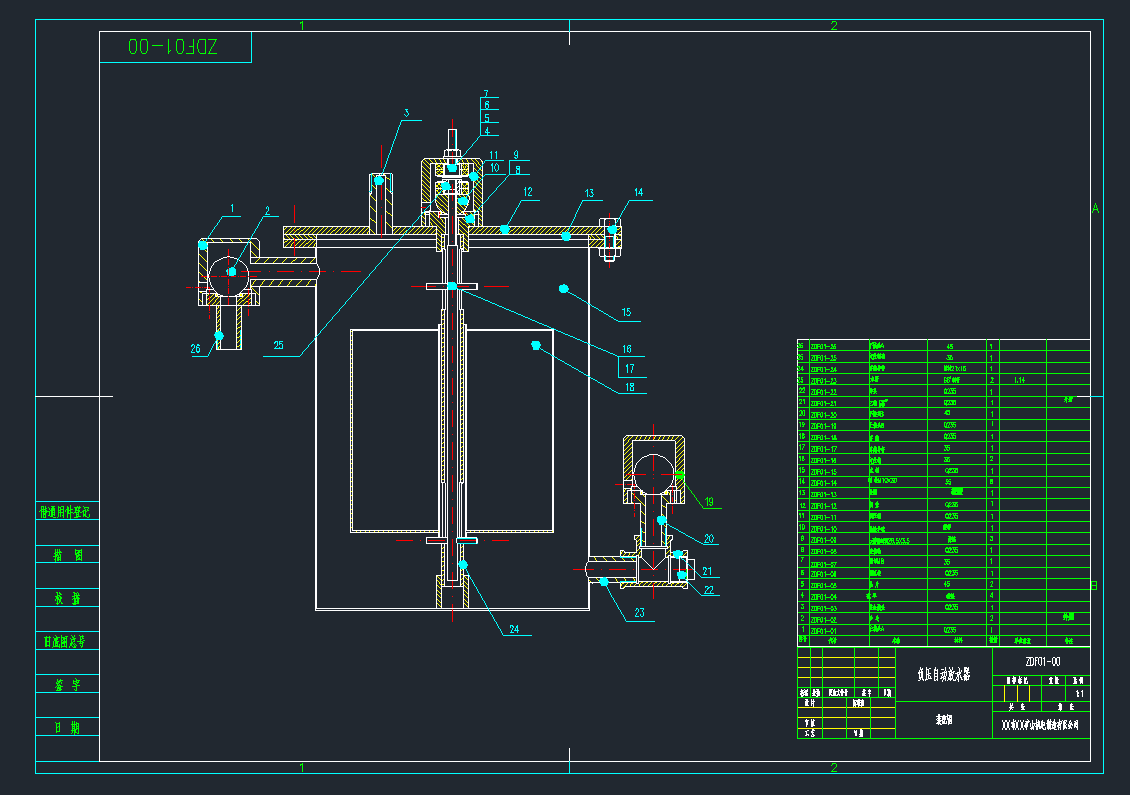Select the 1:1 scale cell

click(1078, 693)
